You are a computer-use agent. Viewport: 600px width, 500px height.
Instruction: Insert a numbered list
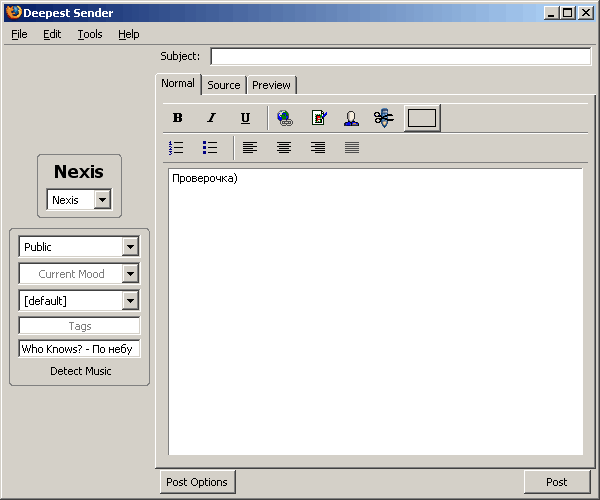(x=177, y=148)
